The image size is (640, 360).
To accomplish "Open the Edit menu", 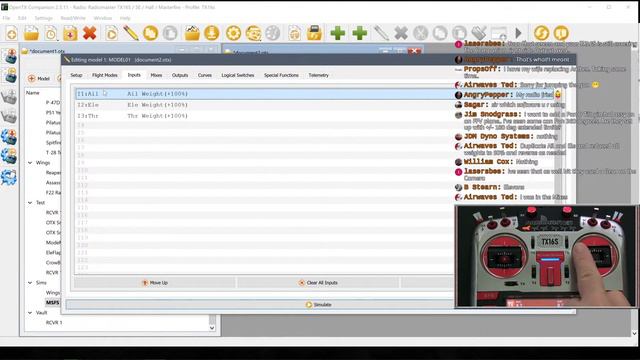I will pyautogui.click(x=22, y=18).
